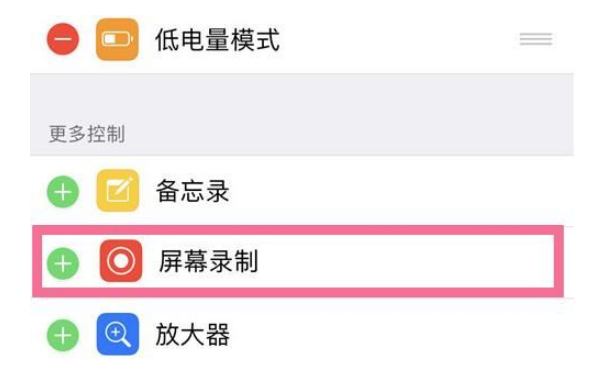Grab the reorder handle for 低电量模式
This screenshot has width=591, height=370.
tap(536, 39)
